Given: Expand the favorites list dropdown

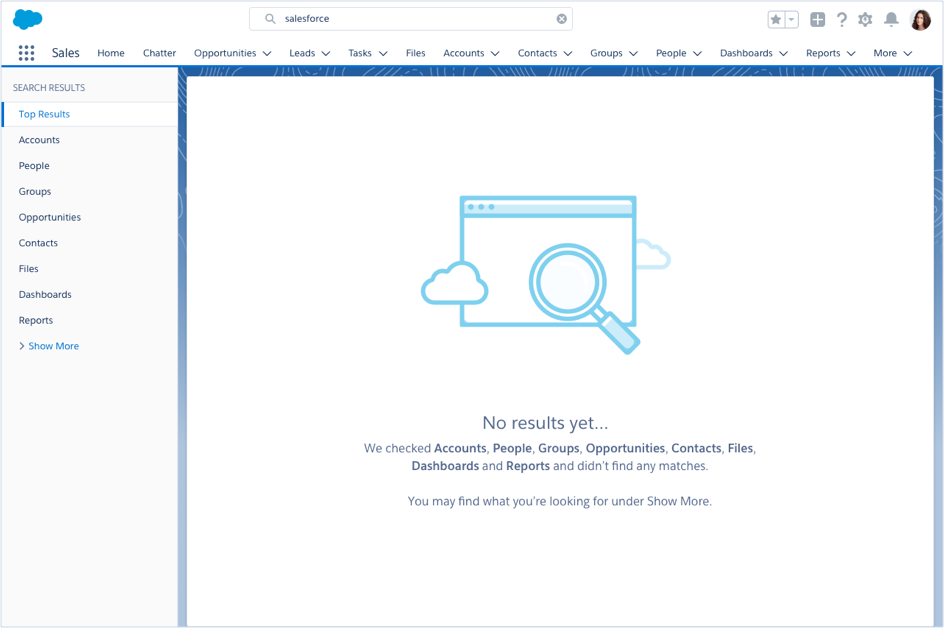Looking at the screenshot, I should coord(791,18).
